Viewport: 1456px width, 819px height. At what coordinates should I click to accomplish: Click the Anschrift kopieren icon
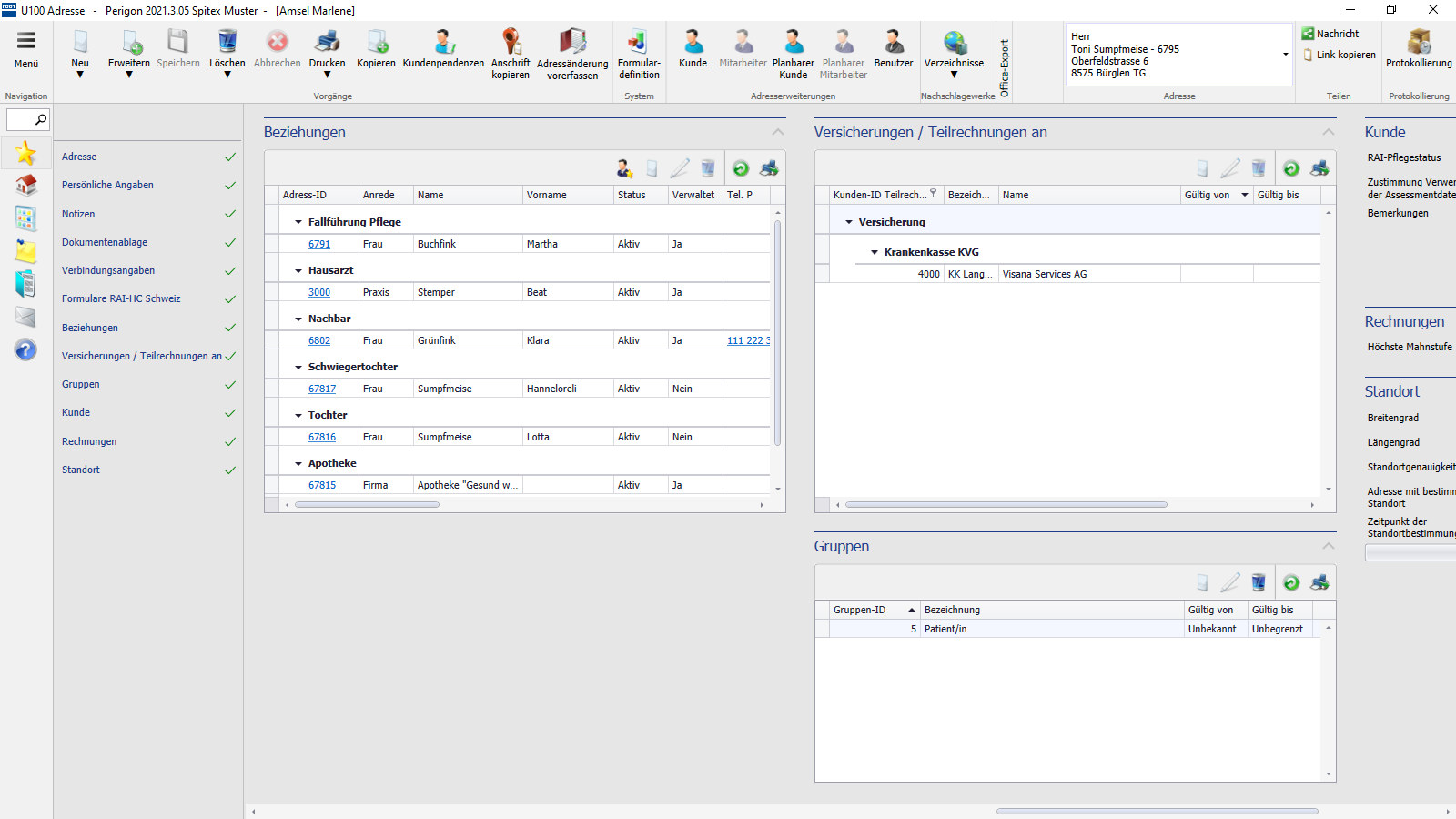(x=511, y=43)
